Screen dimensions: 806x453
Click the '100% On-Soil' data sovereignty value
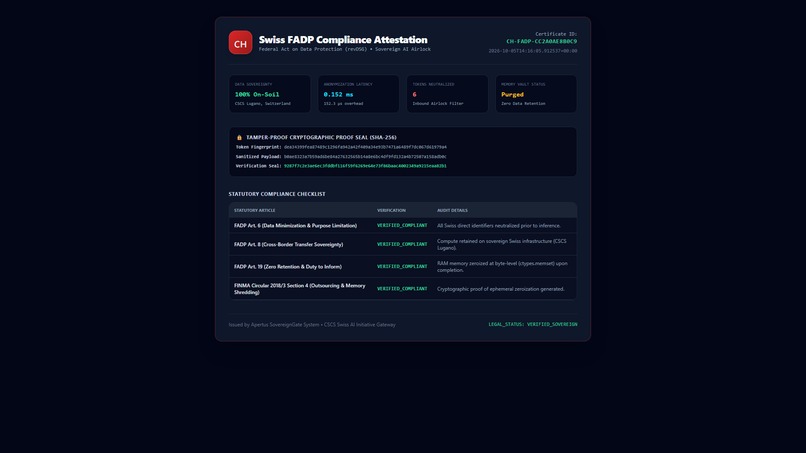click(257, 94)
